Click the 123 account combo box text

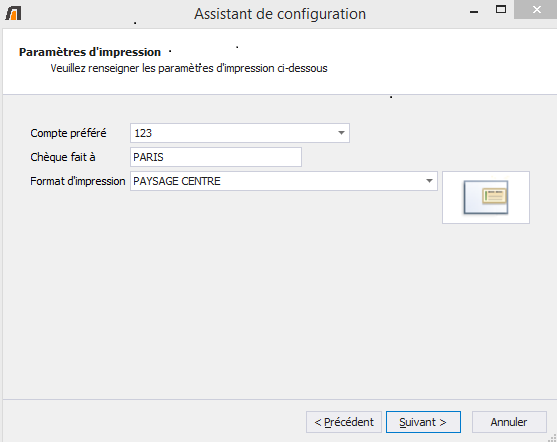coord(143,133)
